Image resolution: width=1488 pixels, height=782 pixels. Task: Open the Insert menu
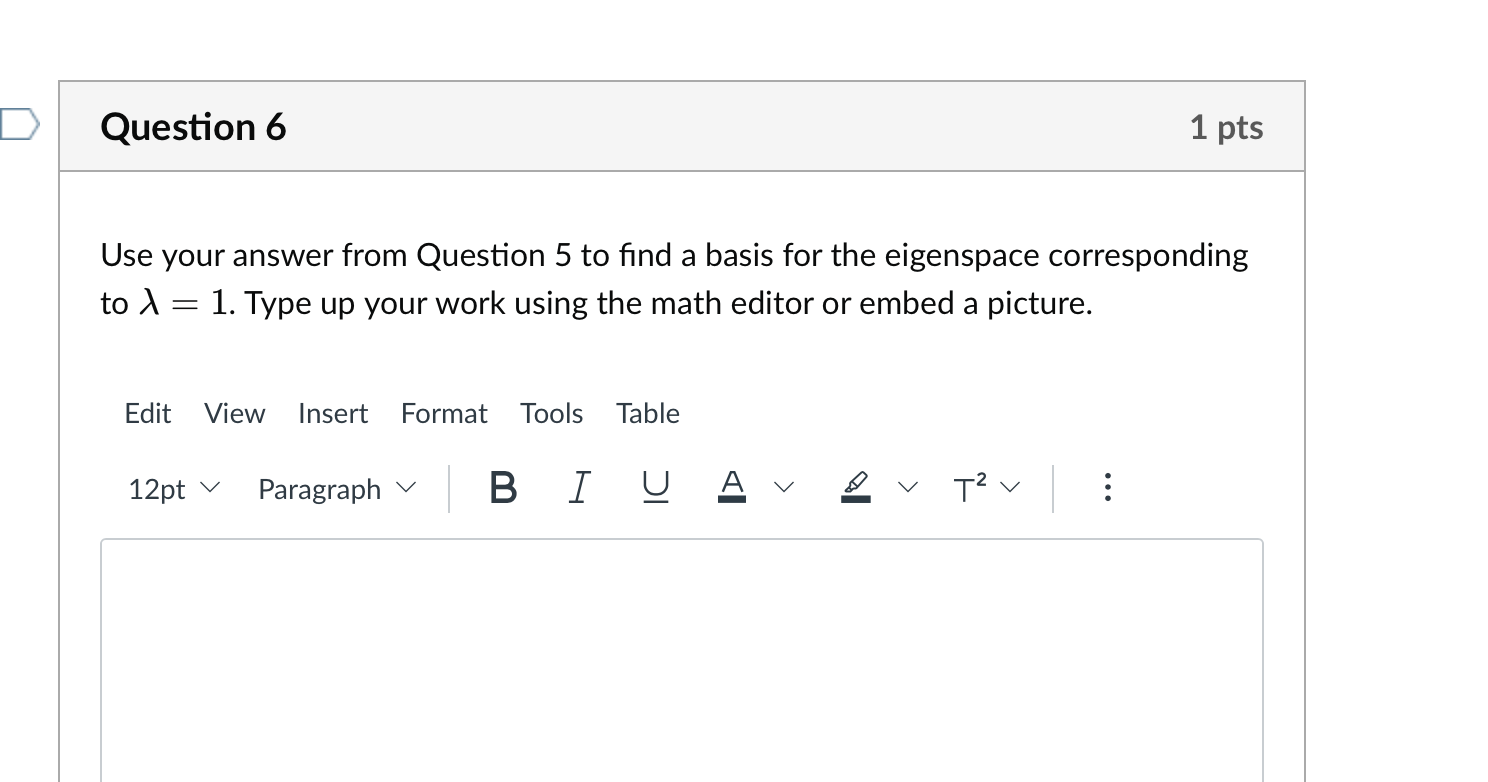333,413
